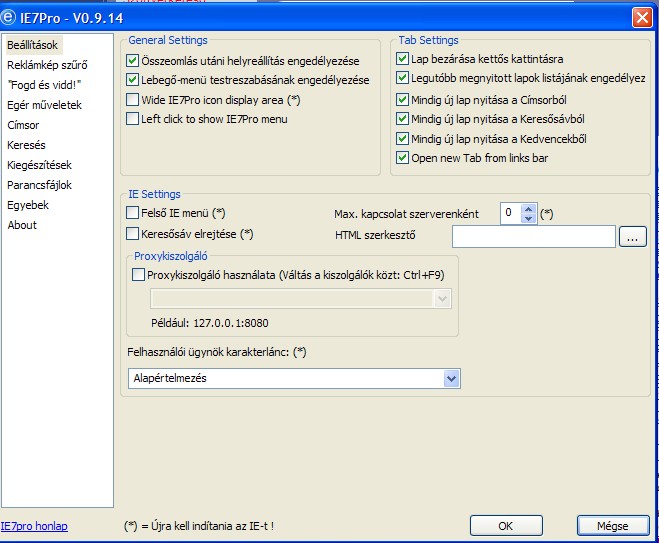Click the HTML szerkesztő path field

[x=534, y=237]
